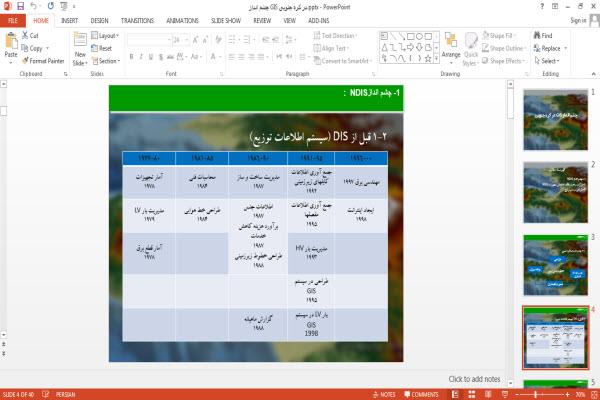Open the FILE tab
This screenshot has height=400, width=600.
(13, 21)
